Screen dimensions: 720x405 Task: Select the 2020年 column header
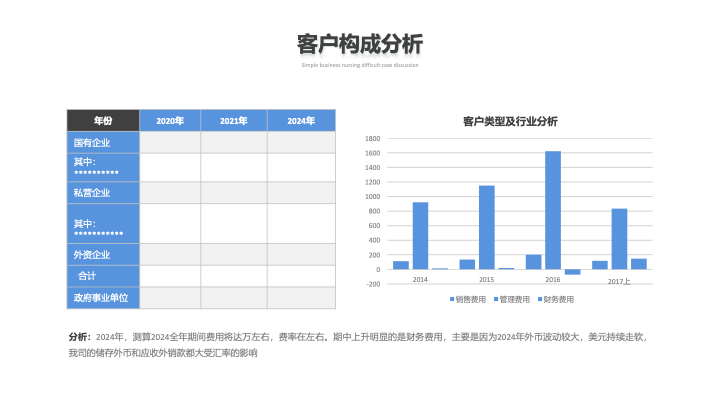[x=170, y=120]
